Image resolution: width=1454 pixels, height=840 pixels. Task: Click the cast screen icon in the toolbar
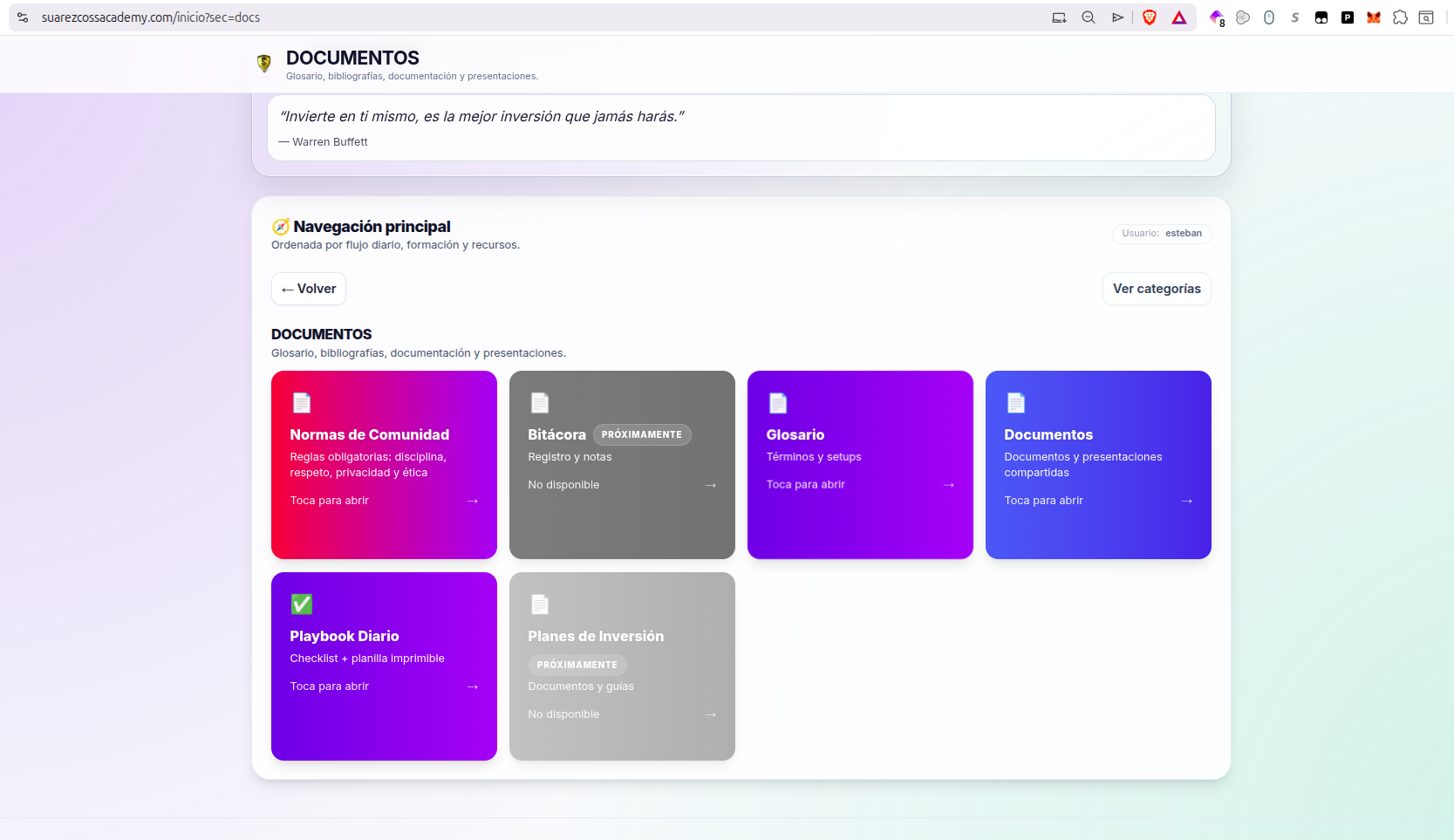(x=1058, y=17)
